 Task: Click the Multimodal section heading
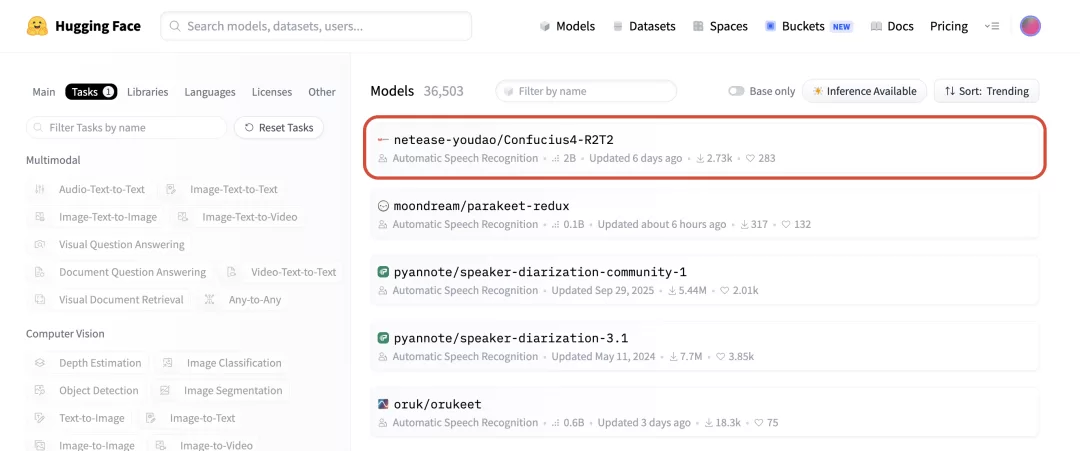pyautogui.click(x=53, y=160)
